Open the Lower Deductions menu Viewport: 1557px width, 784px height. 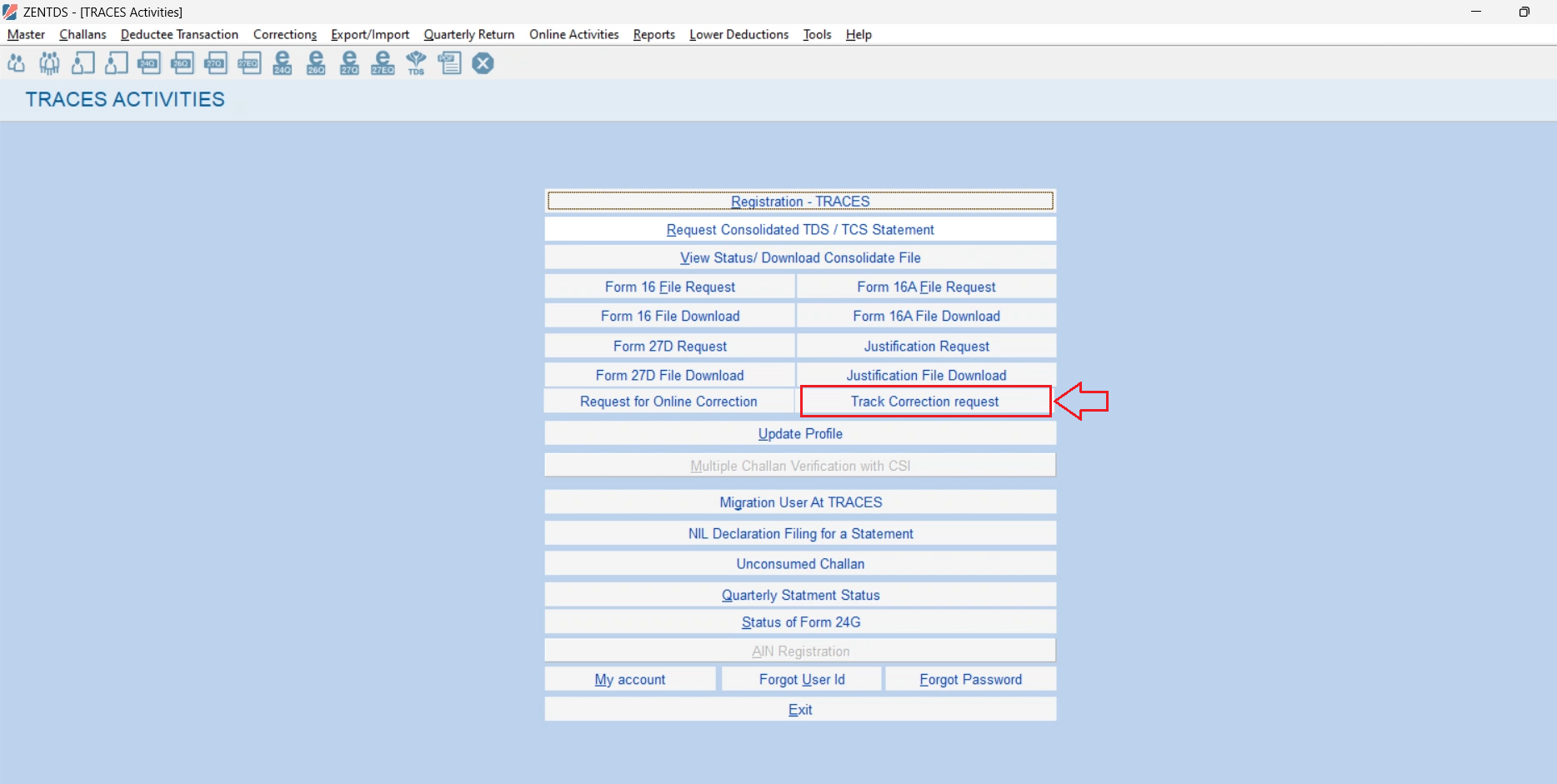coord(739,34)
